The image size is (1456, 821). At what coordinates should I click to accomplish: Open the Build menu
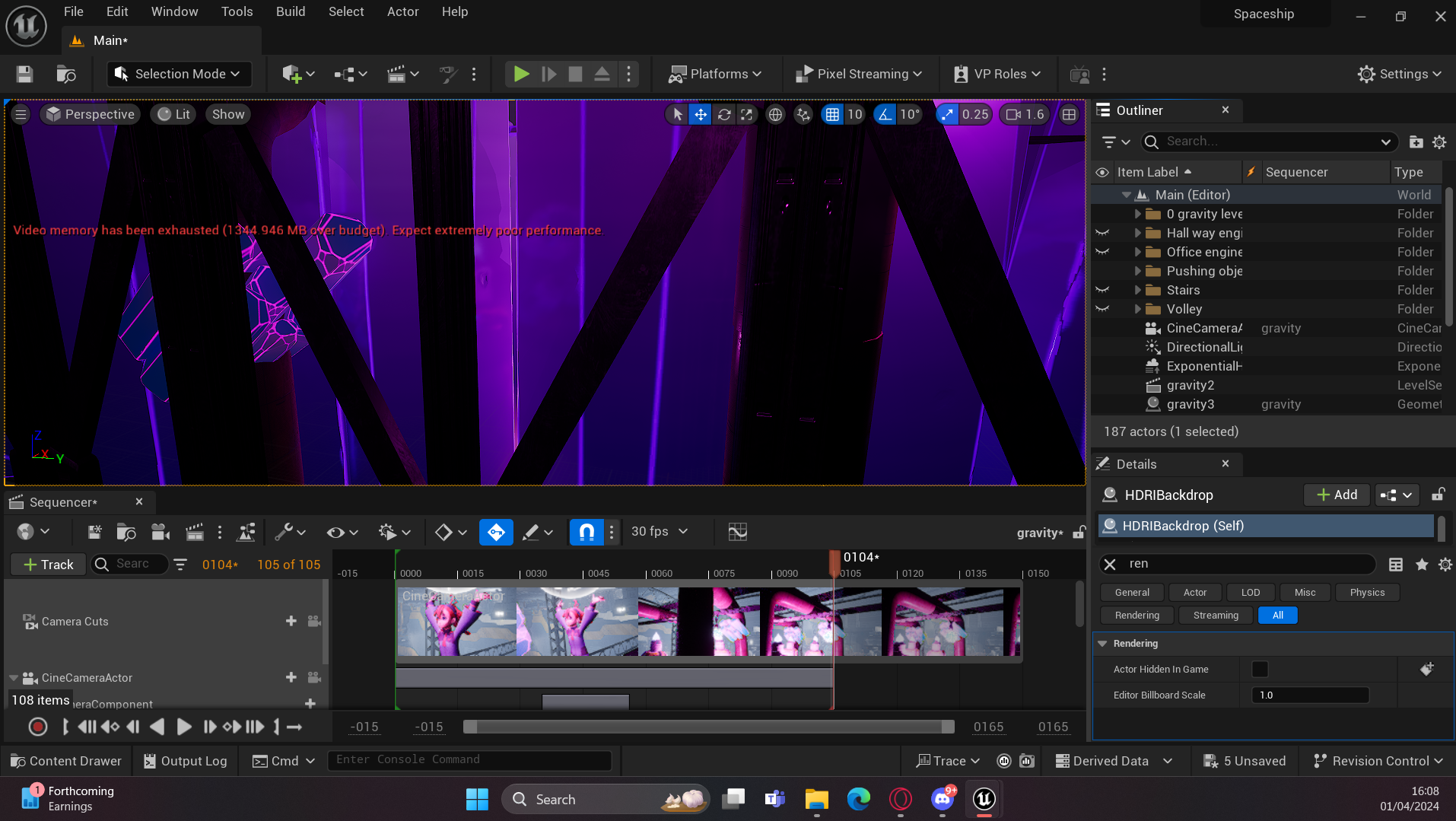291,11
